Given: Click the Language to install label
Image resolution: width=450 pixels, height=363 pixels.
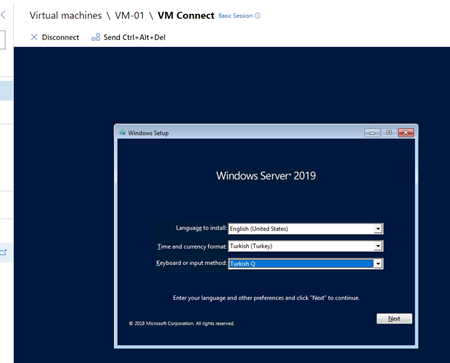Looking at the screenshot, I should 201,228.
